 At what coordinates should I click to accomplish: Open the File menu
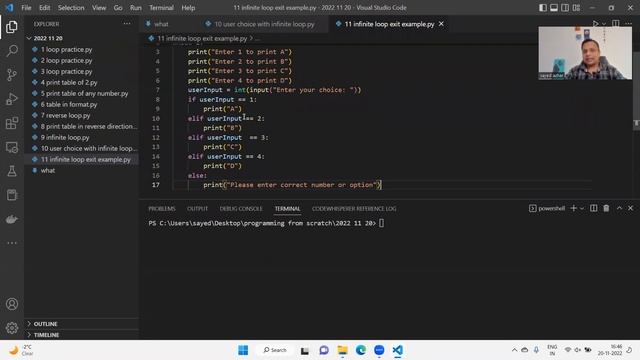26,8
